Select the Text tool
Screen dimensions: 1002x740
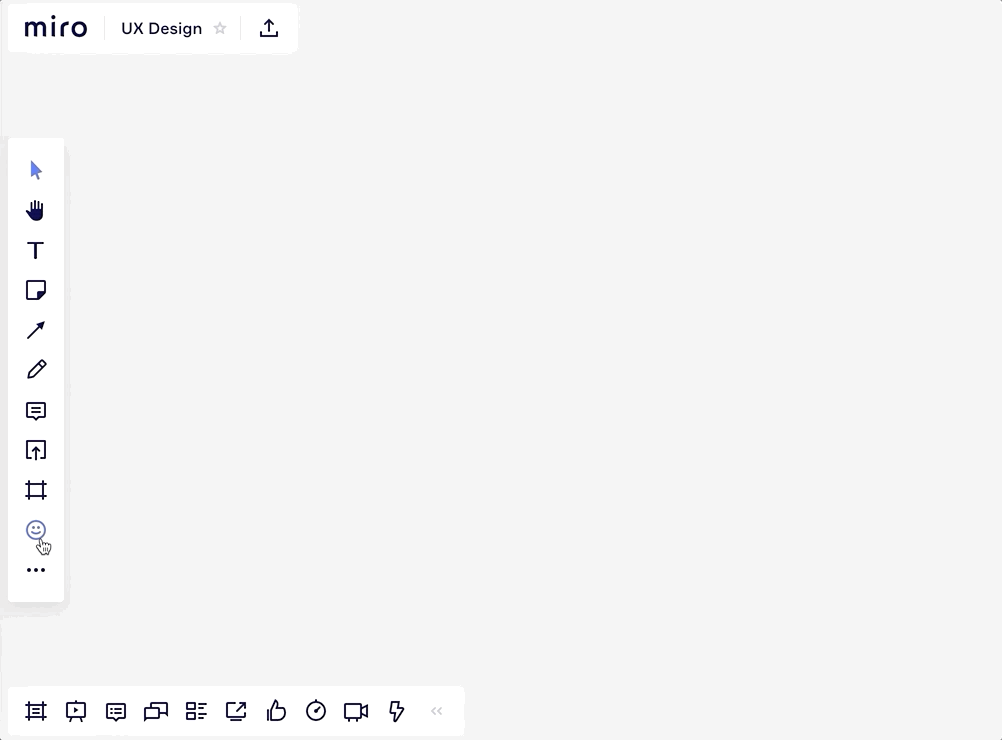[36, 251]
